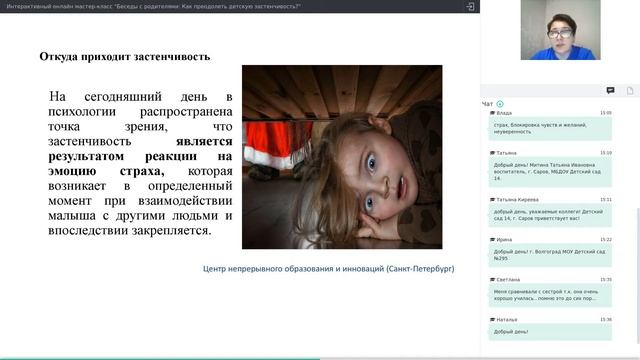
Task: Click the cap icon beside Ирина
Action: point(492,240)
